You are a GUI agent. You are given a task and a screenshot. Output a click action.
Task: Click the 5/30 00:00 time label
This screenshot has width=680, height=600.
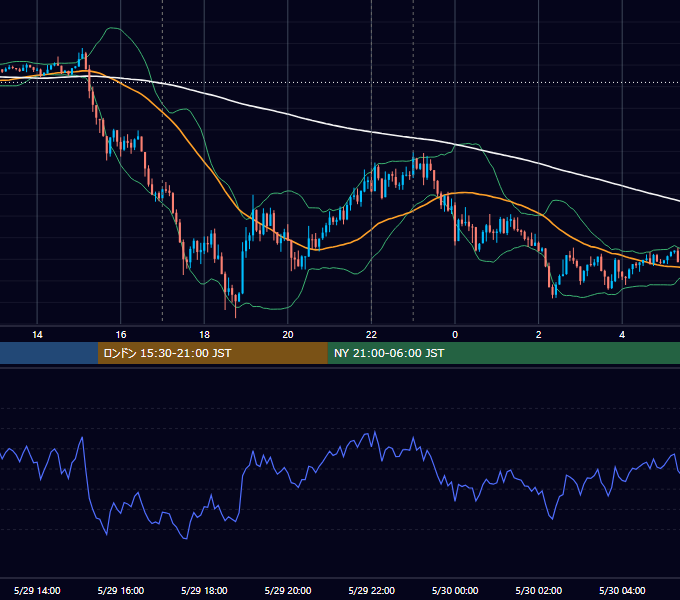click(x=455, y=590)
